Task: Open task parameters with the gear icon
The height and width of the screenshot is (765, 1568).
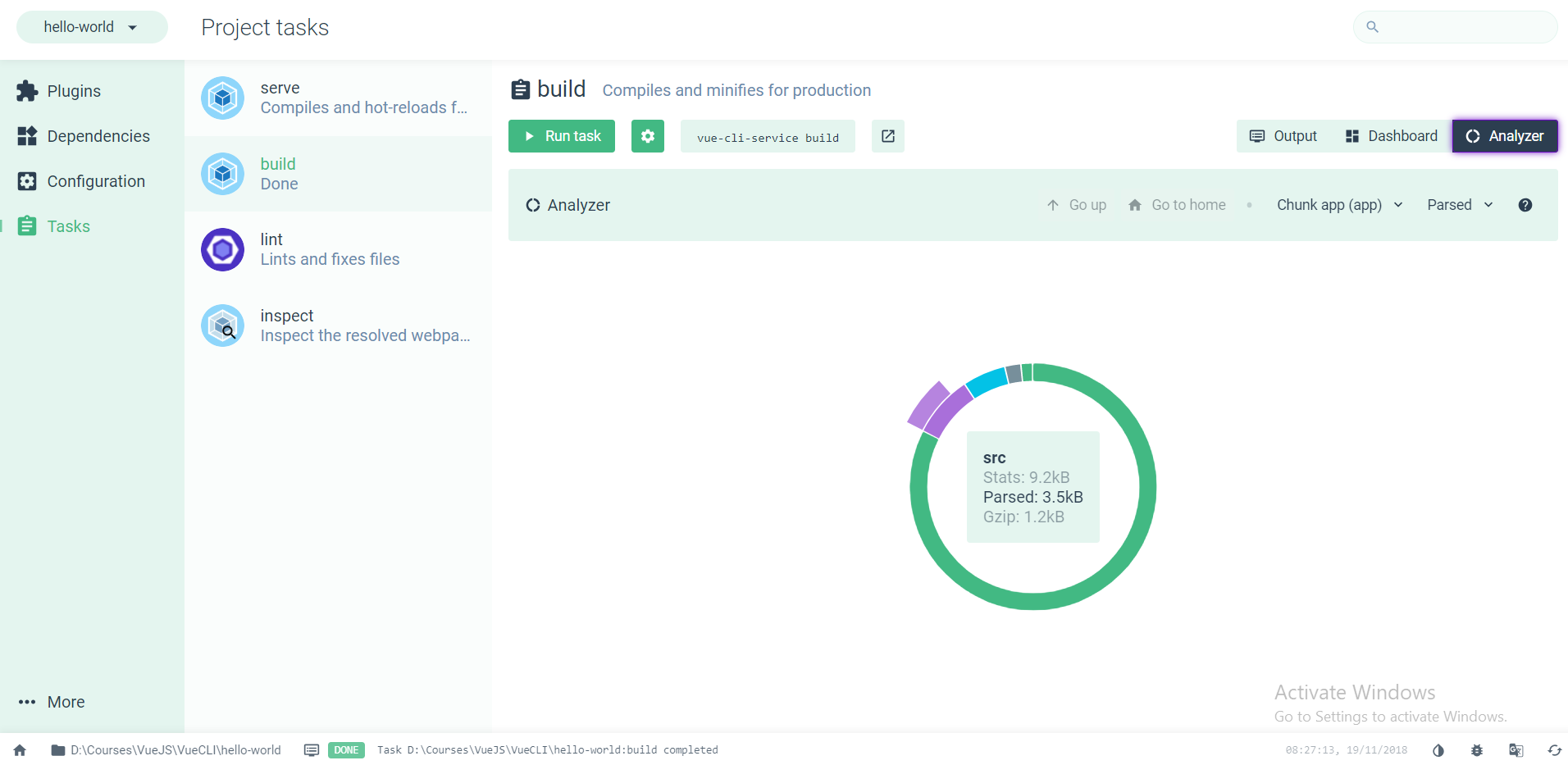Action: coord(647,136)
